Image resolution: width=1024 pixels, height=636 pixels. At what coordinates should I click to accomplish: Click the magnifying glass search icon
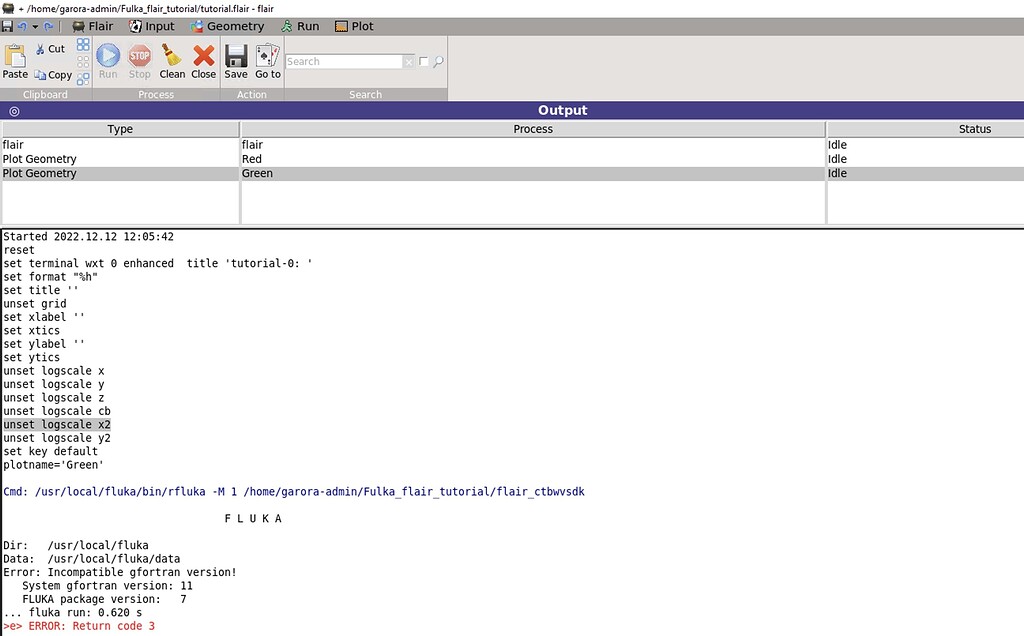[438, 62]
